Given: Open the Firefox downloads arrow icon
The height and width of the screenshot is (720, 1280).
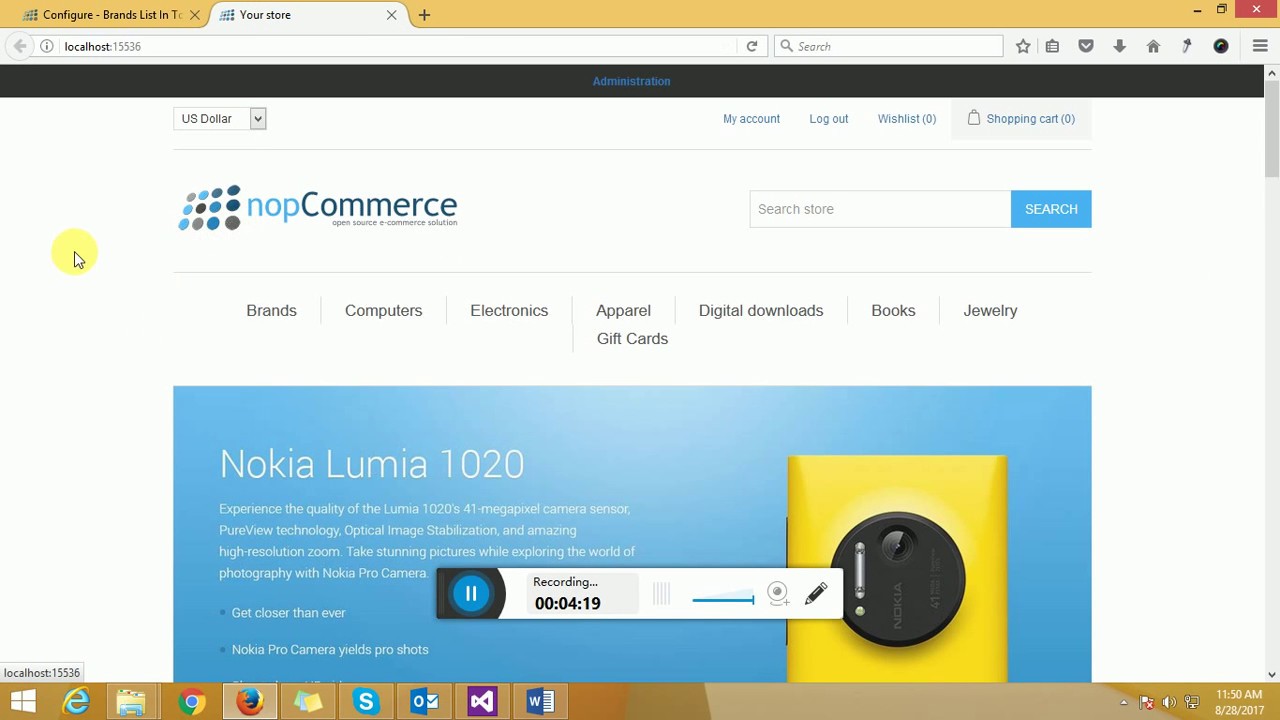Looking at the screenshot, I should [x=1119, y=46].
